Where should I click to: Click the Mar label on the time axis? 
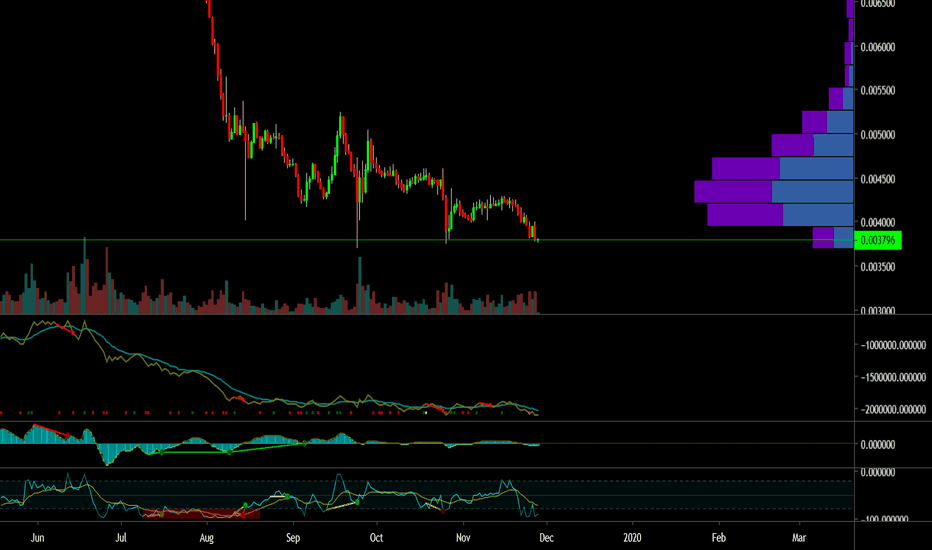click(x=799, y=538)
